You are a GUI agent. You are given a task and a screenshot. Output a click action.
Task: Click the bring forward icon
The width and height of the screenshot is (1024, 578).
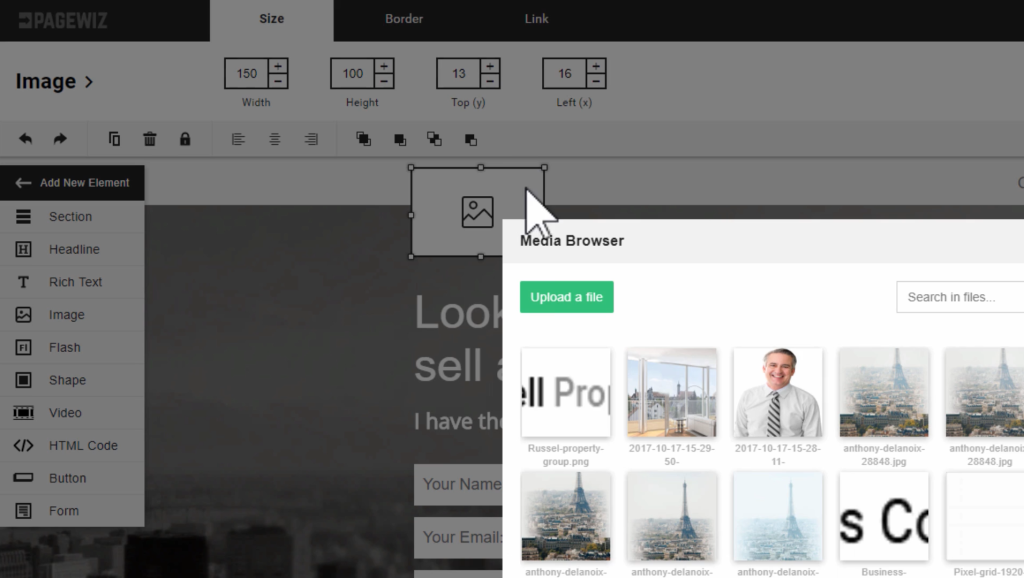pos(400,140)
